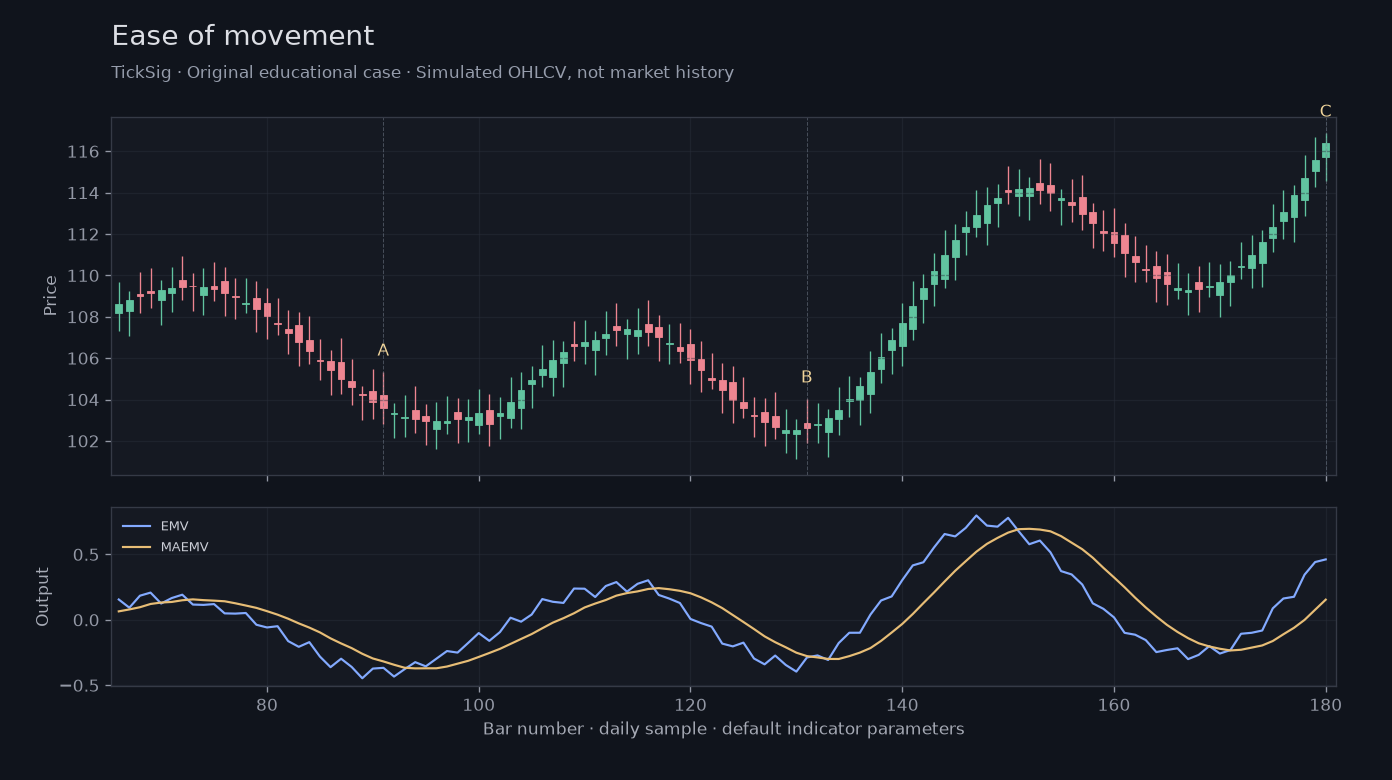
Task: Click the blue EMV legend line swatch
Action: click(136, 526)
